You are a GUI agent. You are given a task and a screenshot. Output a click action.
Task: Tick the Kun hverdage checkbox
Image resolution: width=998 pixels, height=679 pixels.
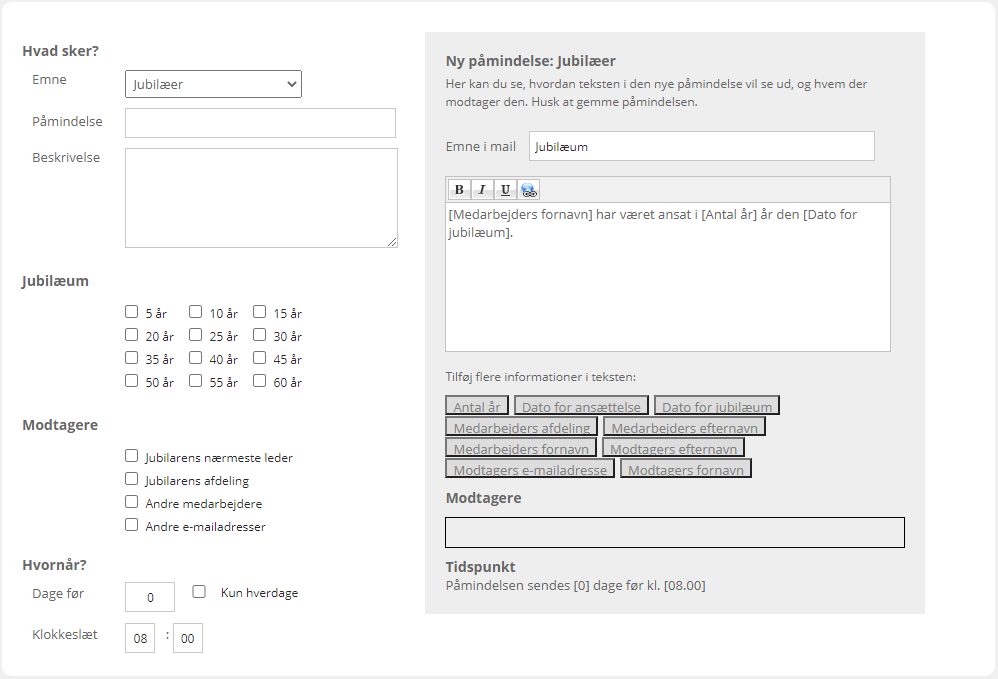pos(199,592)
